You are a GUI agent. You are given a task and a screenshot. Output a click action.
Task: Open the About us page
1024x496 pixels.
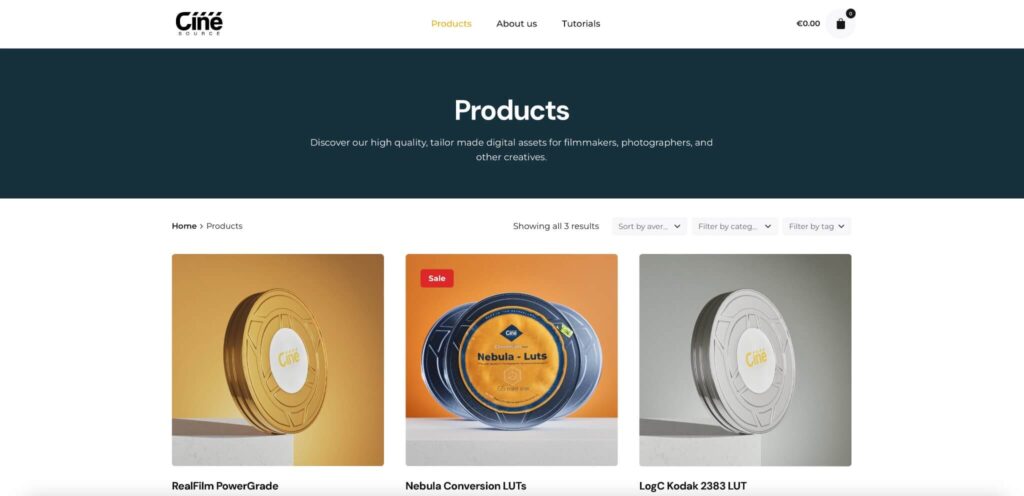point(517,23)
